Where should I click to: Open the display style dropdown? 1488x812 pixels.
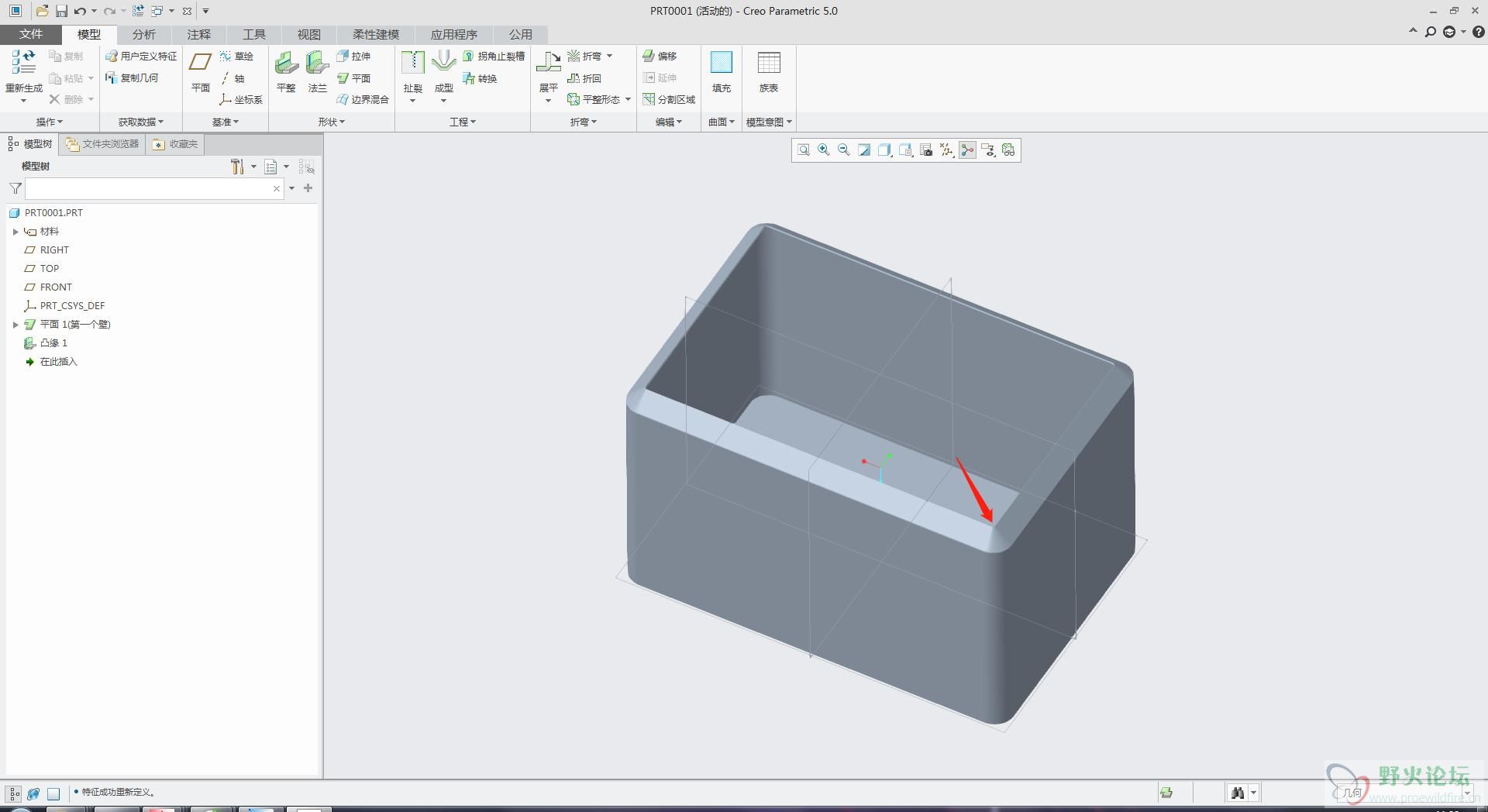(x=884, y=150)
